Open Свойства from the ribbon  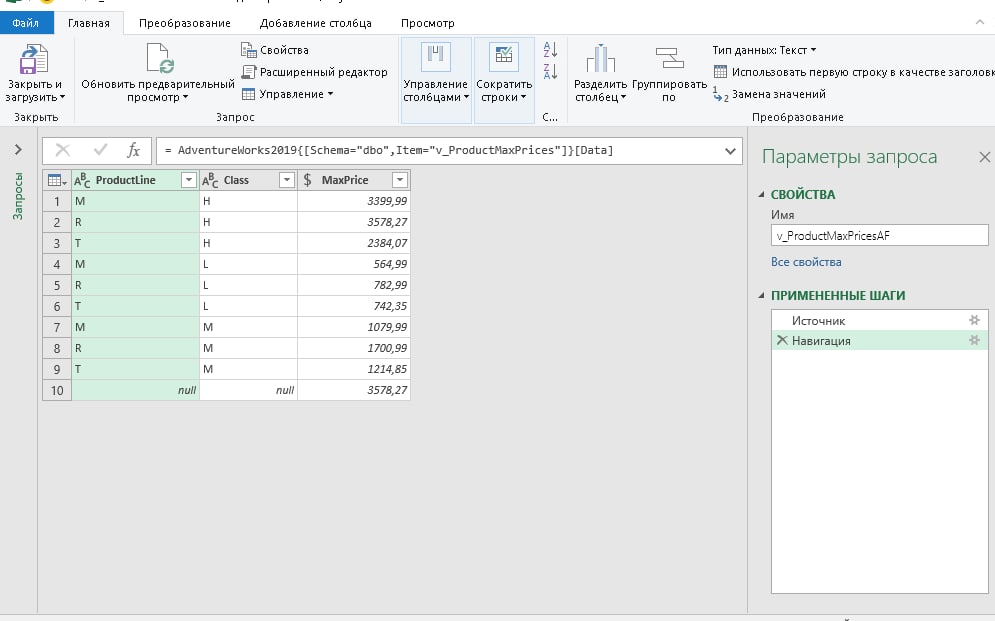(x=275, y=50)
